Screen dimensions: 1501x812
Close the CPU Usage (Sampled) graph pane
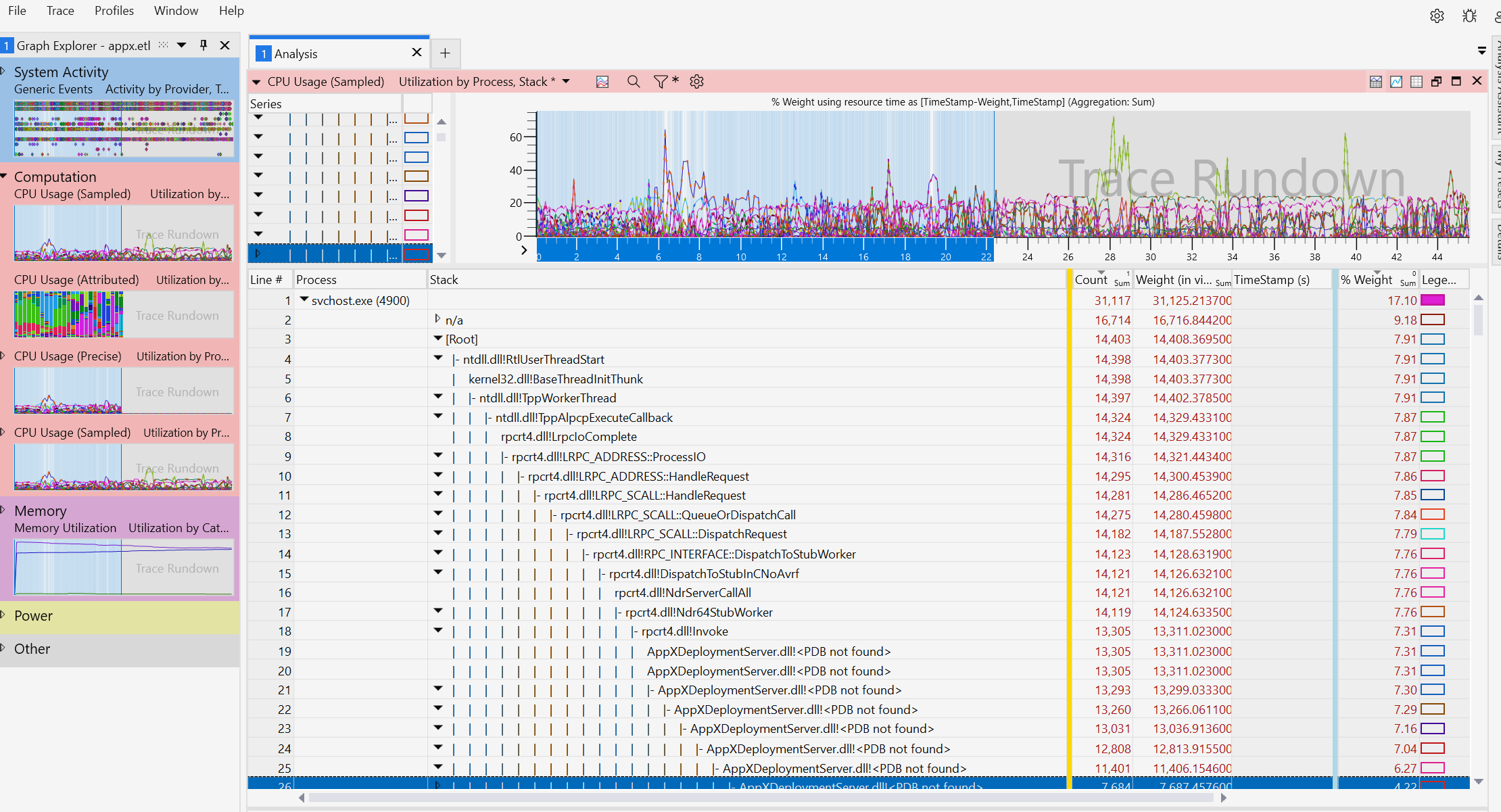(1477, 81)
